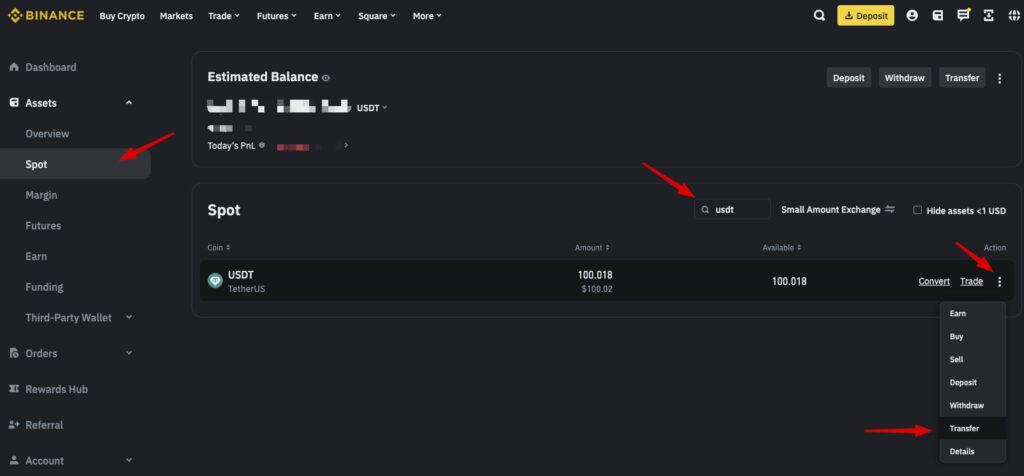Click the Referral person-plus icon
The width and height of the screenshot is (1024, 476).
coord(14,425)
